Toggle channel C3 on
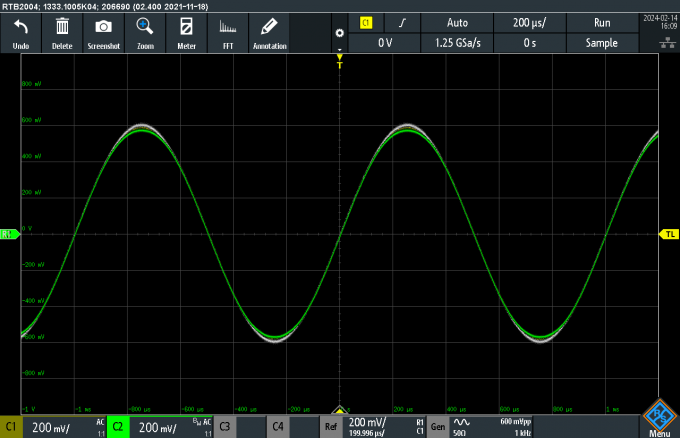 click(225, 427)
